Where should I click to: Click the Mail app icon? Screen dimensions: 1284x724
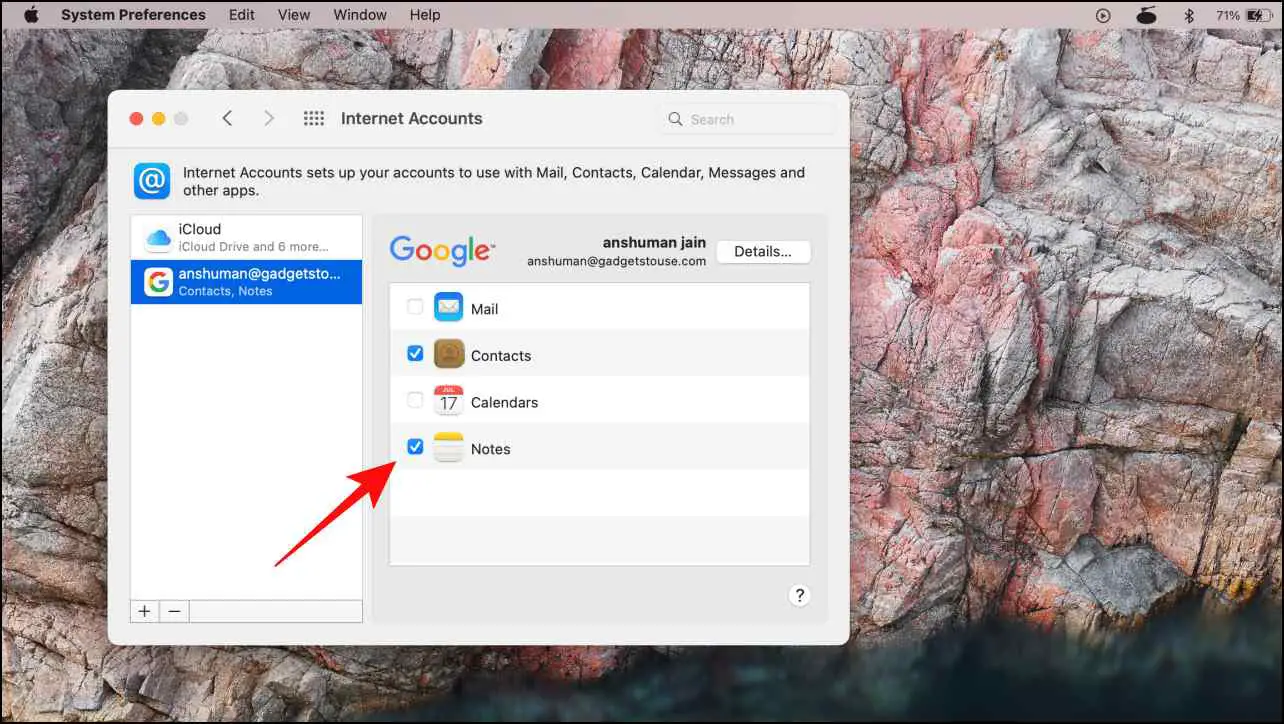(x=448, y=307)
